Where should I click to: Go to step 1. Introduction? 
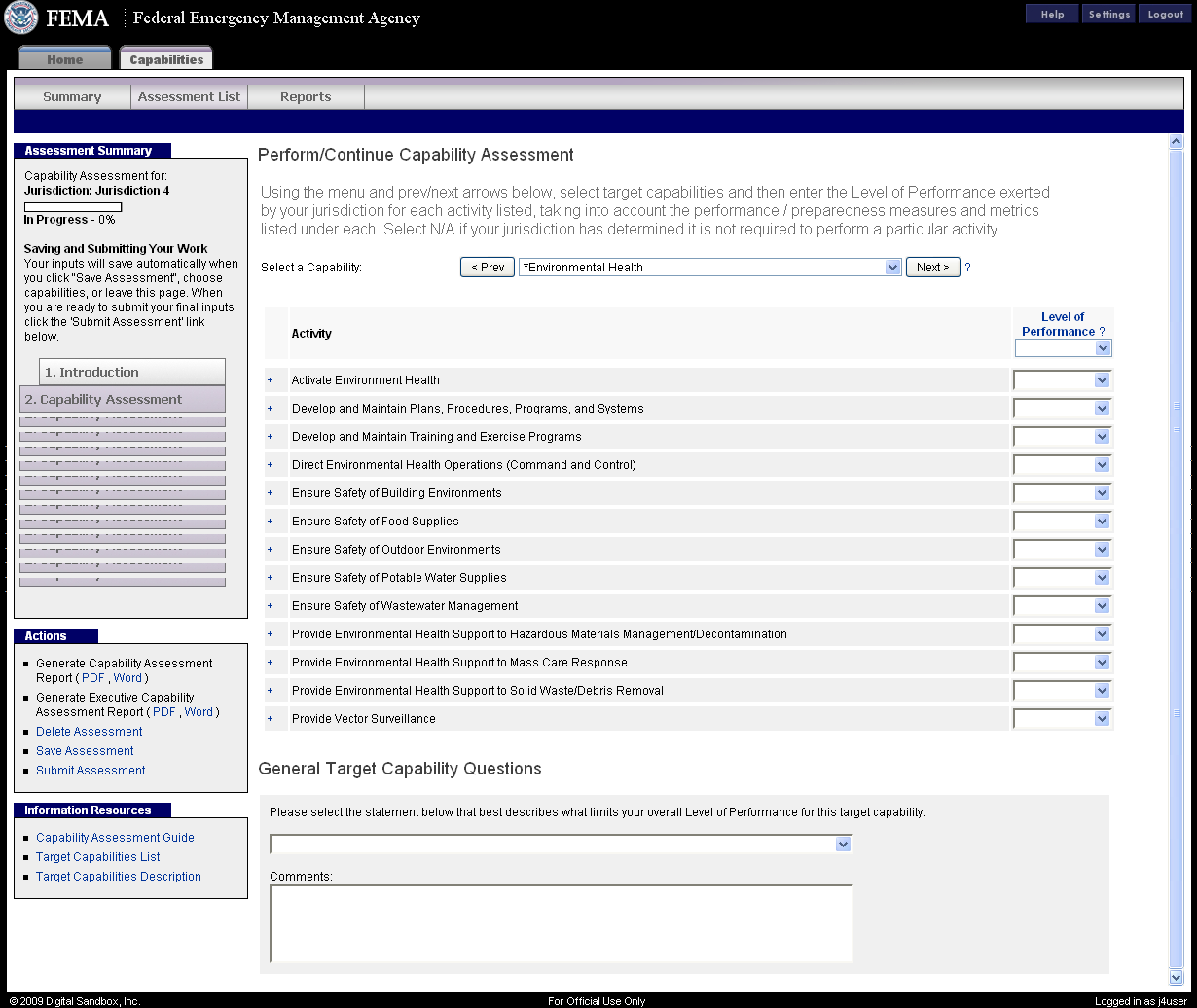point(132,372)
